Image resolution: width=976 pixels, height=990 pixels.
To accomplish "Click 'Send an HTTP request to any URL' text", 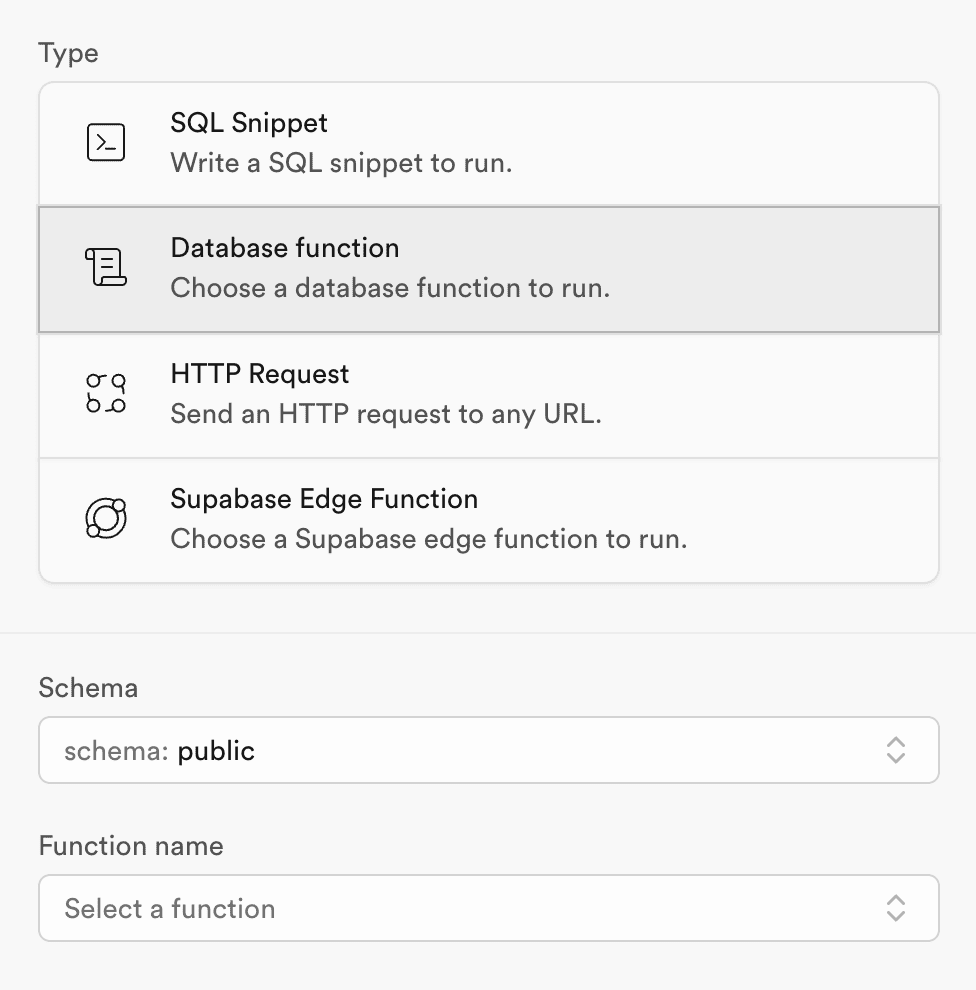I will 386,414.
